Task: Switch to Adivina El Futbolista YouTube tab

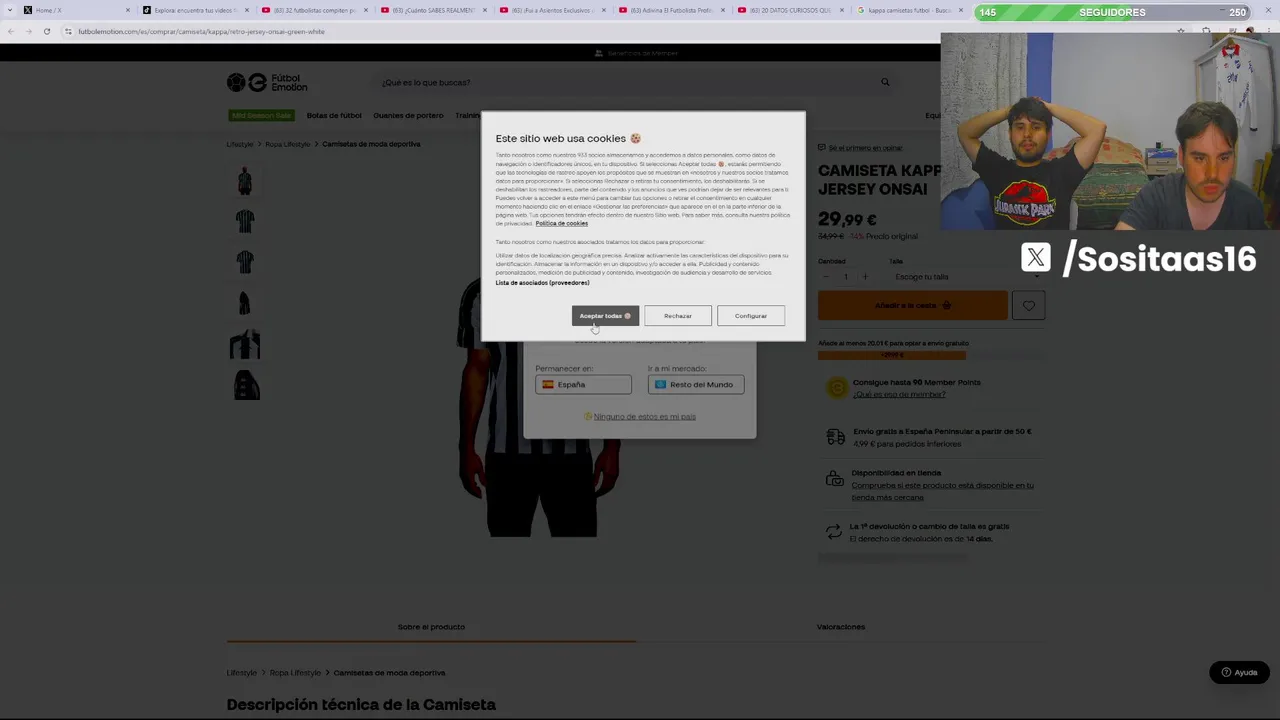Action: pos(671,10)
